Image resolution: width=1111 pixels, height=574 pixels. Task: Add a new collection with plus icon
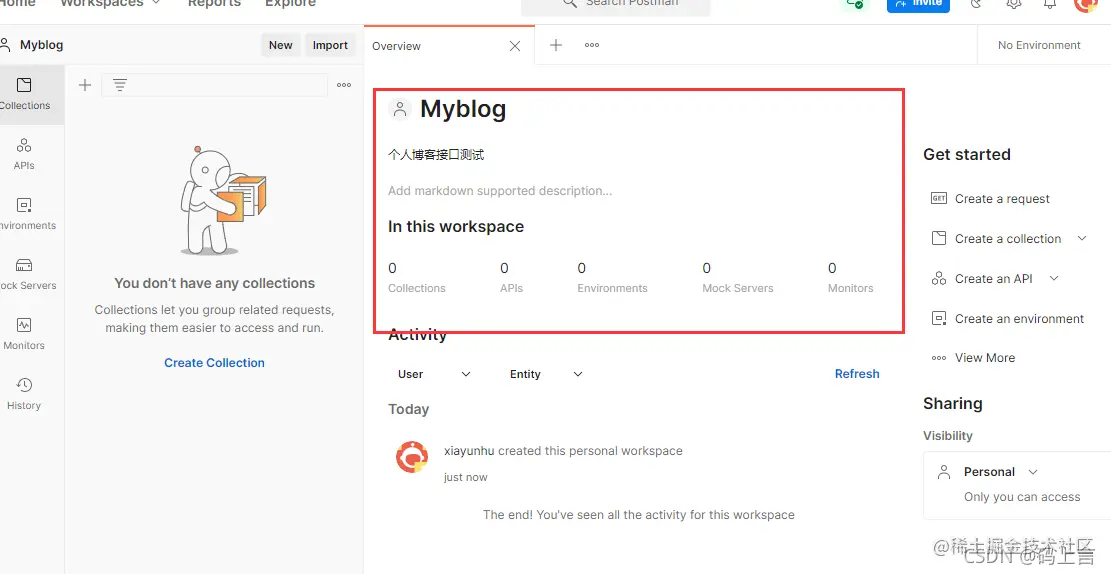(85, 85)
